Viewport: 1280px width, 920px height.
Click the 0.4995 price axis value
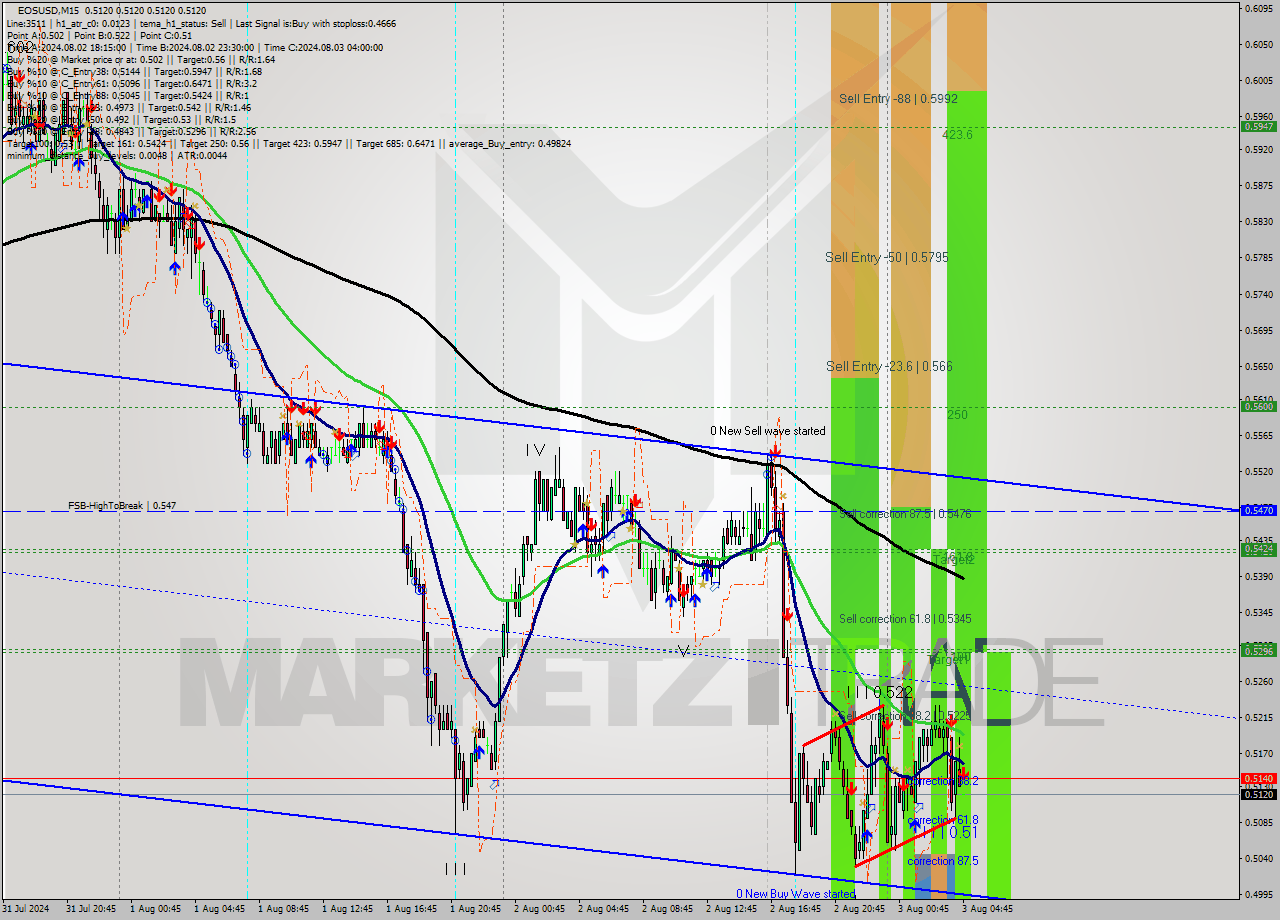pyautogui.click(x=1258, y=894)
